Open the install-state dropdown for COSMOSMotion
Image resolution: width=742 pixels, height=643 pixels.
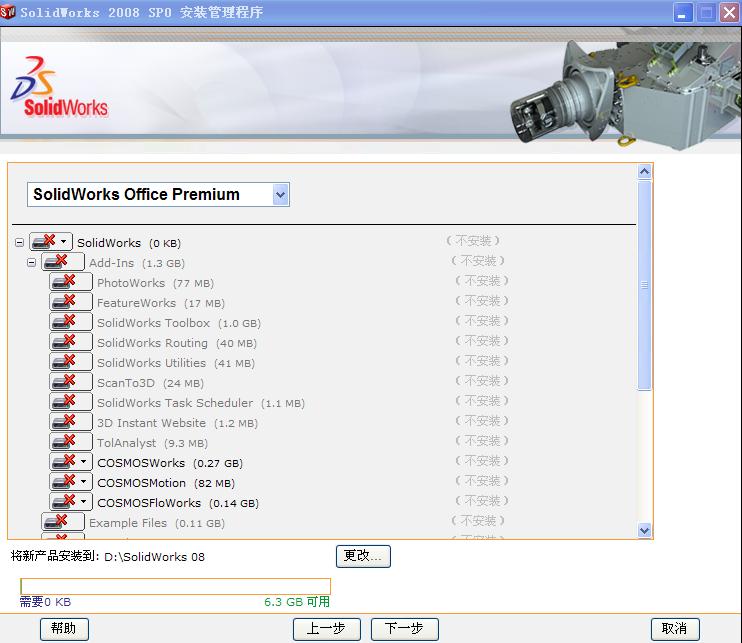pyautogui.click(x=84, y=482)
